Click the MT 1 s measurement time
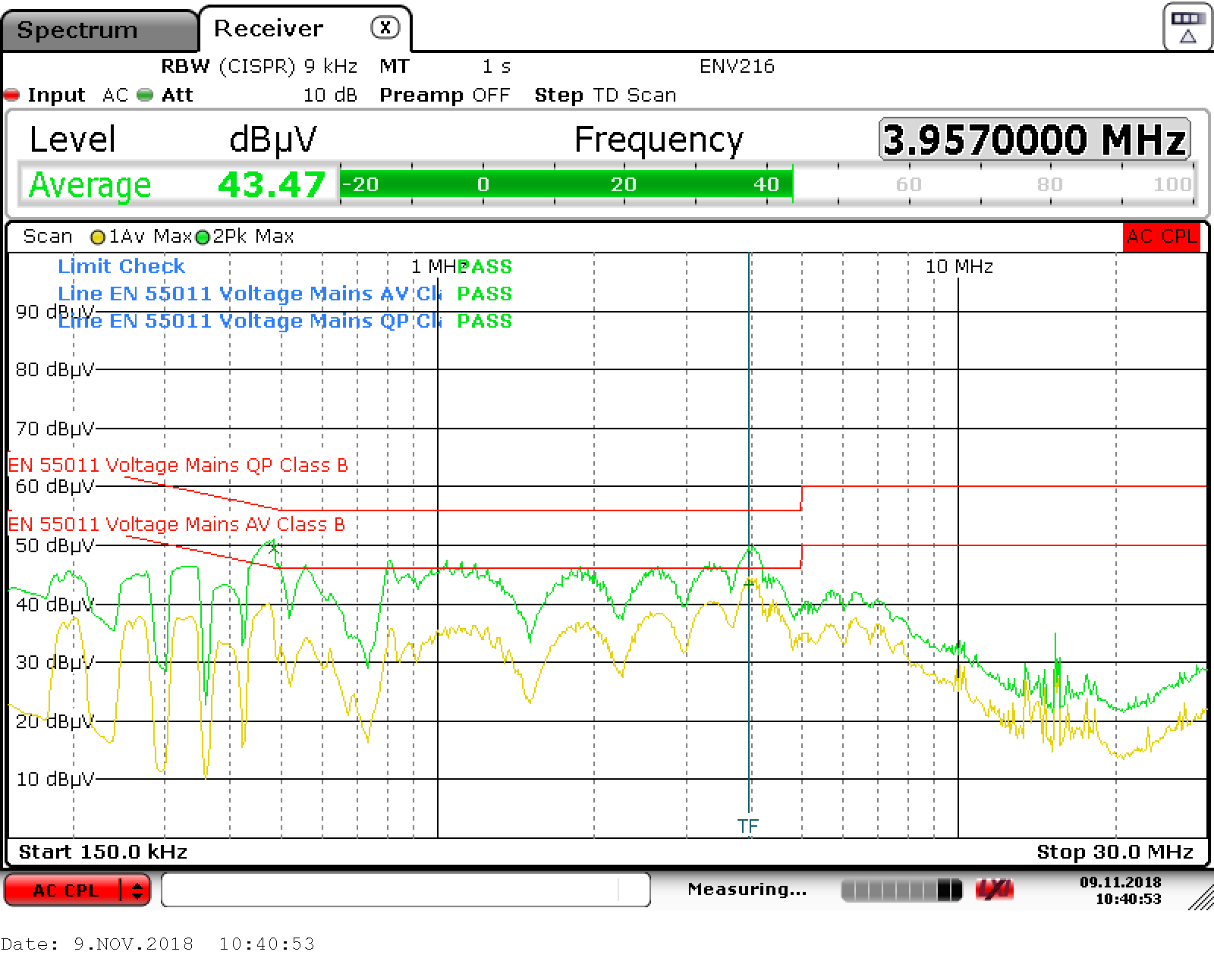This screenshot has height=980, width=1214. [445, 67]
